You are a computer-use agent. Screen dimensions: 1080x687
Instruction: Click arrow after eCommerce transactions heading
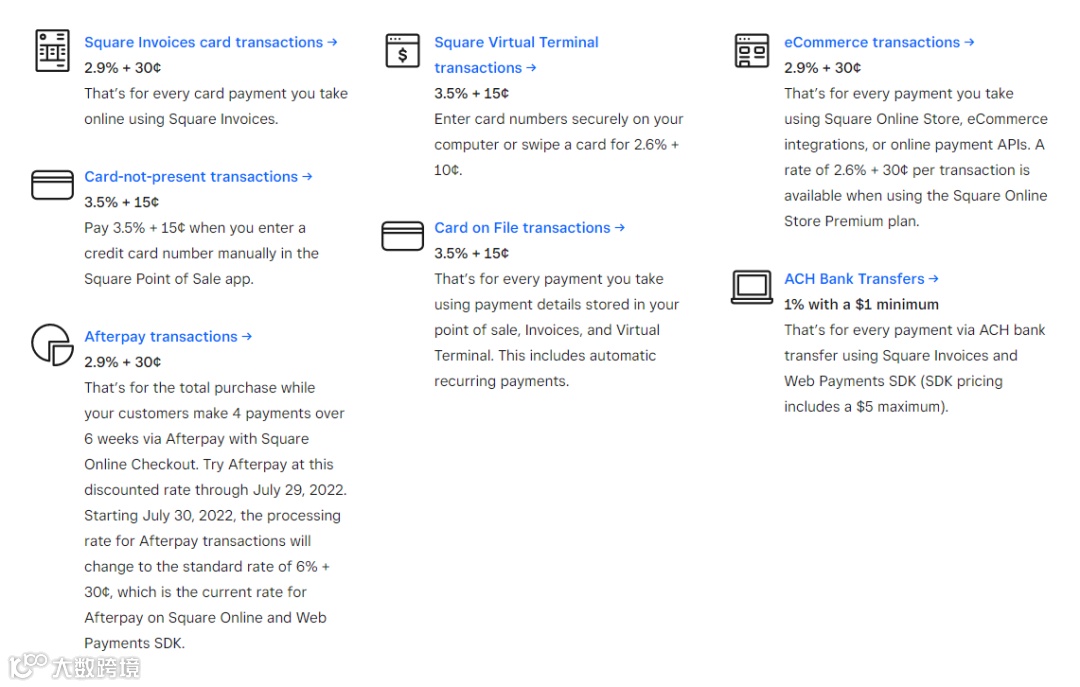pyautogui.click(x=969, y=42)
